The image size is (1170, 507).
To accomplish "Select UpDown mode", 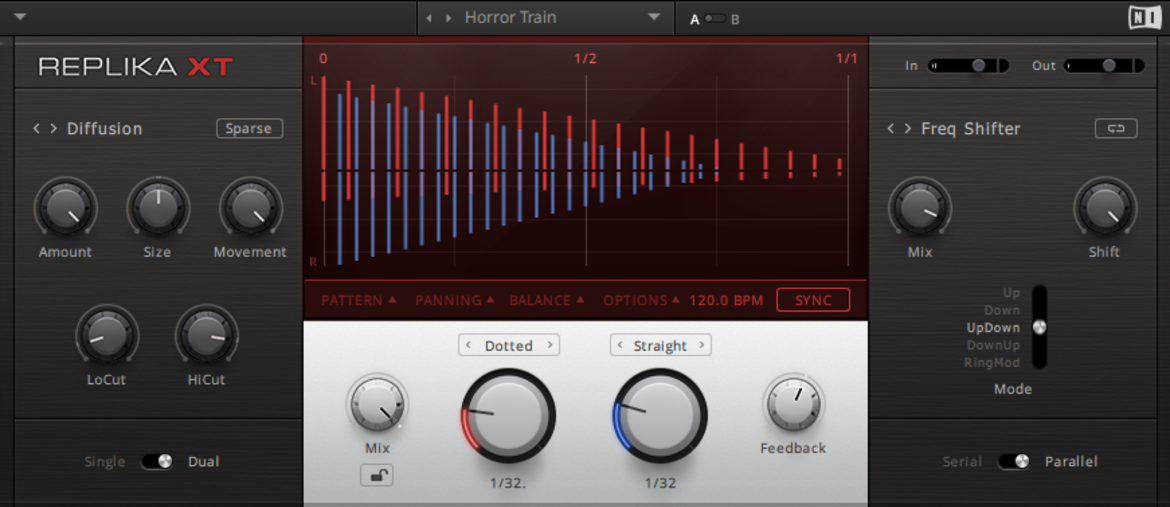I will pos(993,327).
